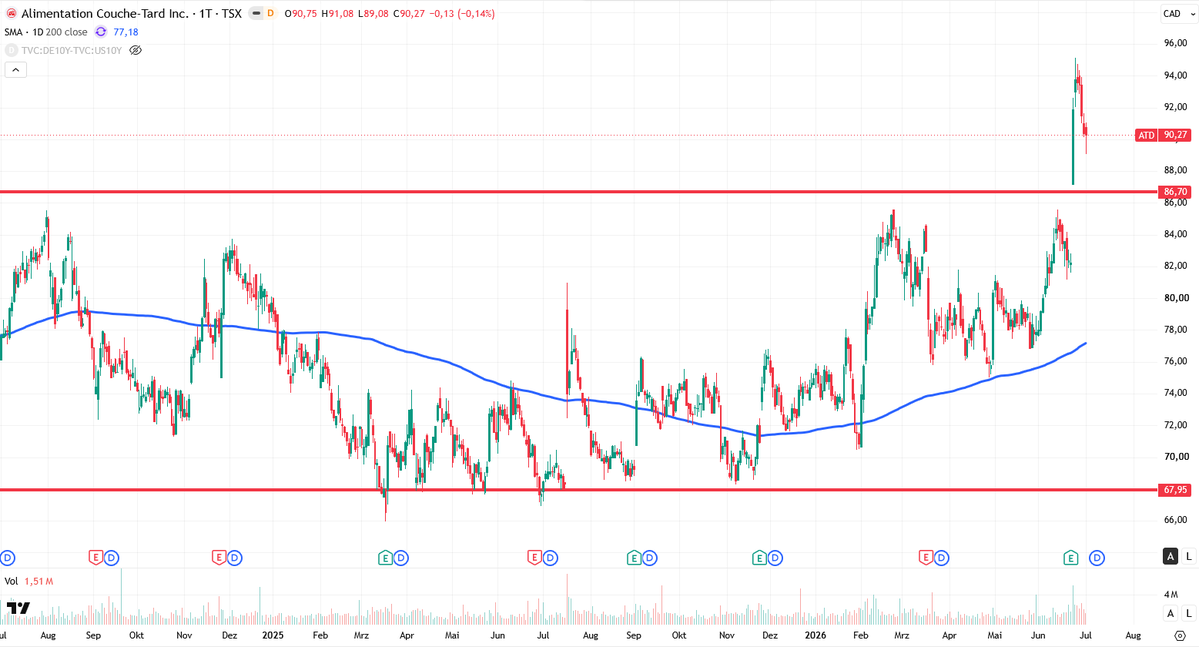Select the lower red support horizontal line
The height and width of the screenshot is (647, 1199).
[580, 490]
